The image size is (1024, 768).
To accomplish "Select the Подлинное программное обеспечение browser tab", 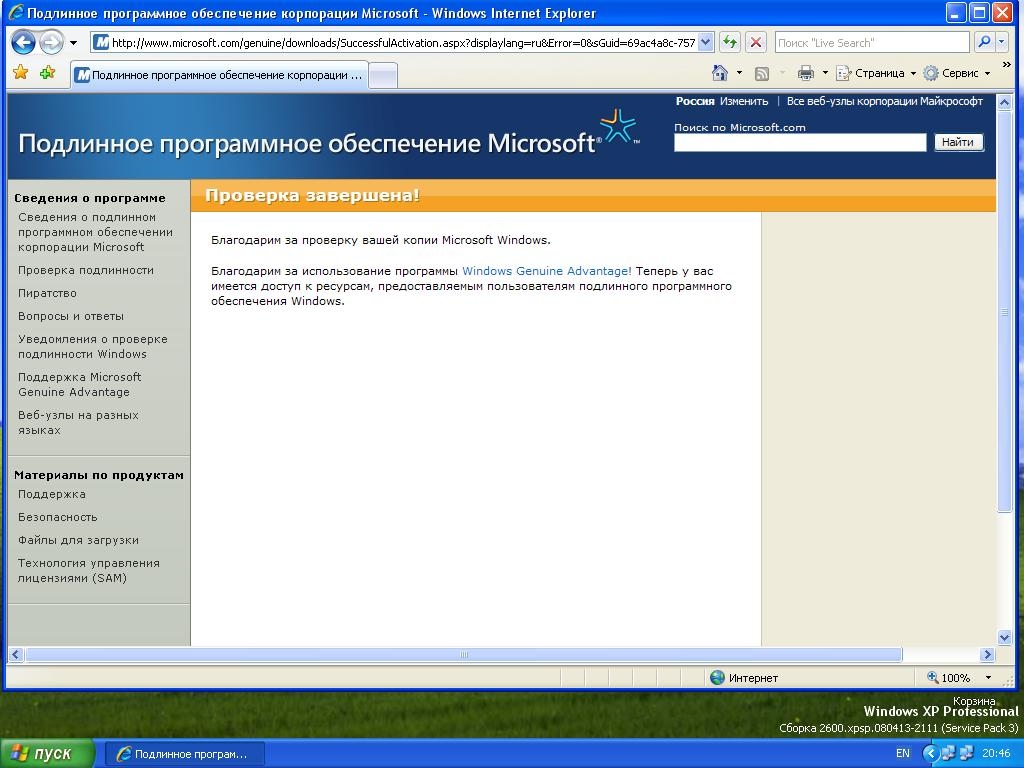I will point(220,75).
